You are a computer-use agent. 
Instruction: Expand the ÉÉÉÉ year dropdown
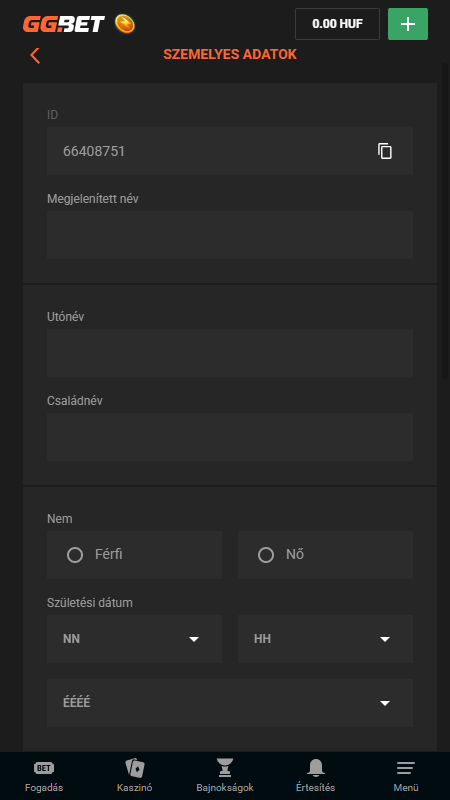(230, 703)
